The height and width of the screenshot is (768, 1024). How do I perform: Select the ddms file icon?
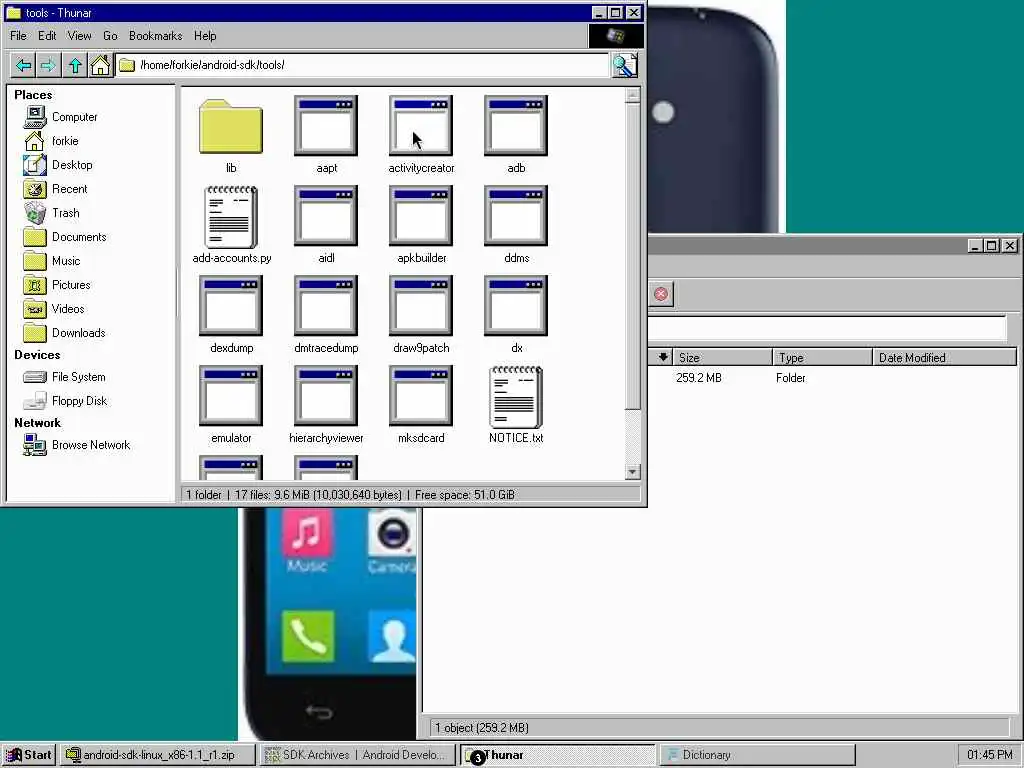coord(516,216)
